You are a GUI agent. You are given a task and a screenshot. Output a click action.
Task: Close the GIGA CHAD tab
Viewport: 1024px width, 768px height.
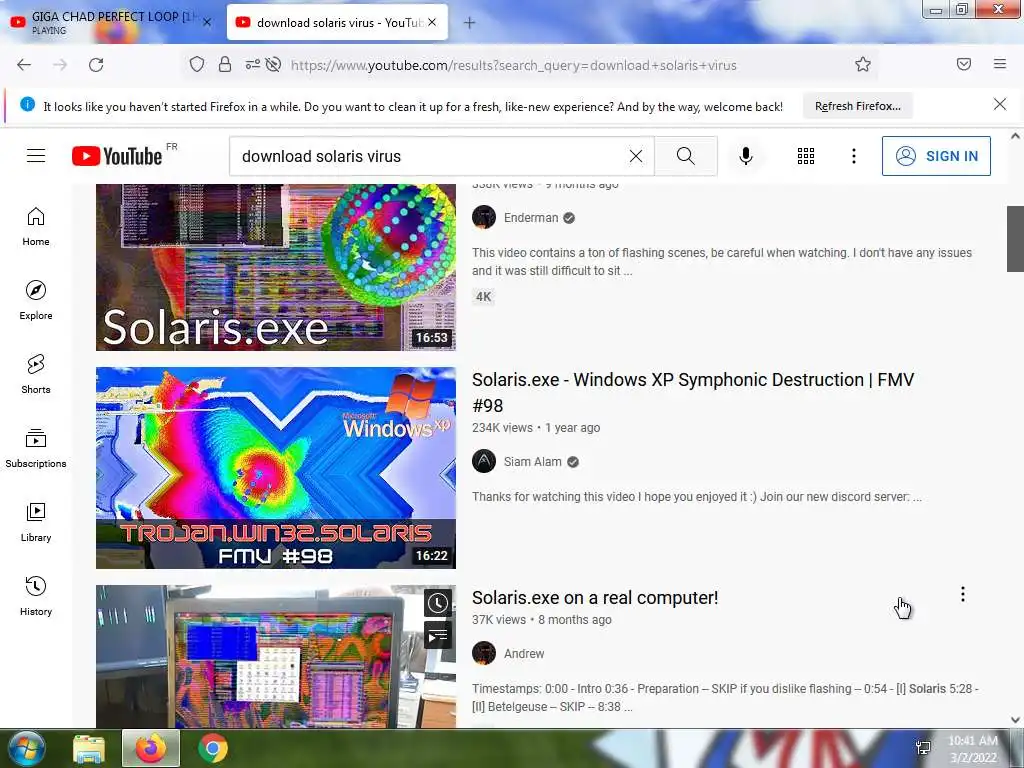[x=207, y=22]
